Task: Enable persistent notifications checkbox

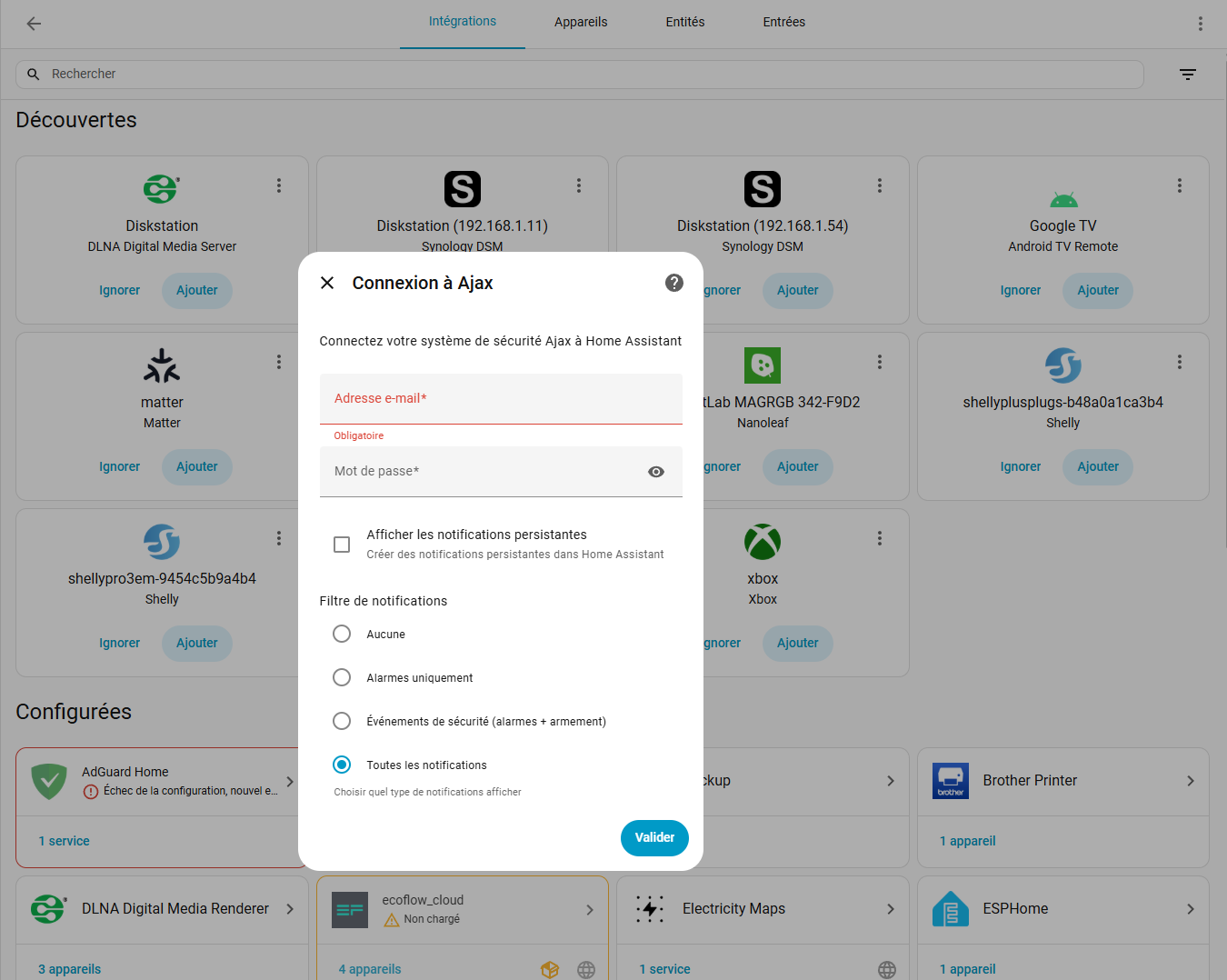Action: pos(342,544)
